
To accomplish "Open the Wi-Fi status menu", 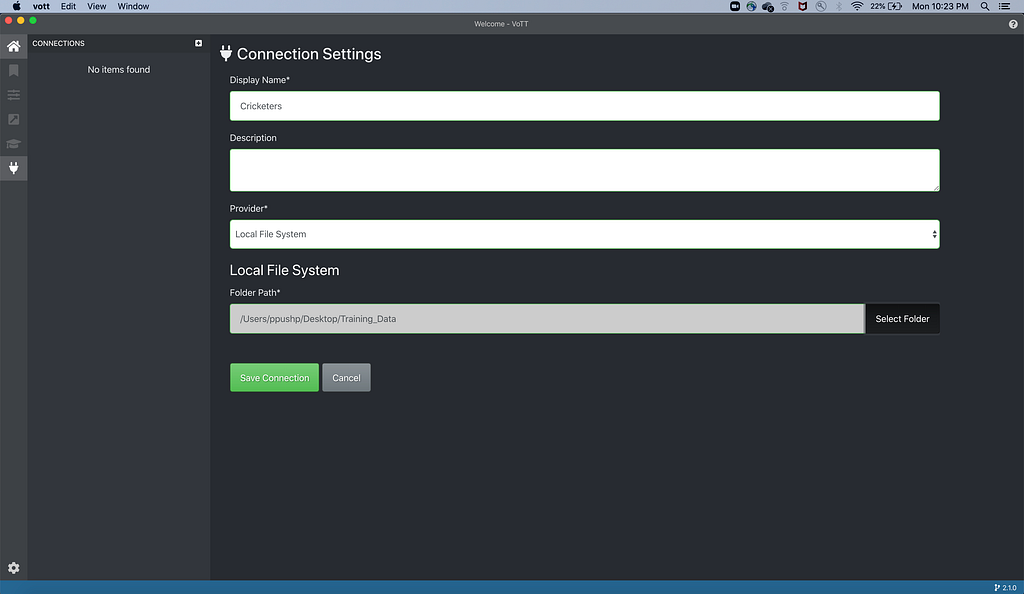I will click(857, 7).
